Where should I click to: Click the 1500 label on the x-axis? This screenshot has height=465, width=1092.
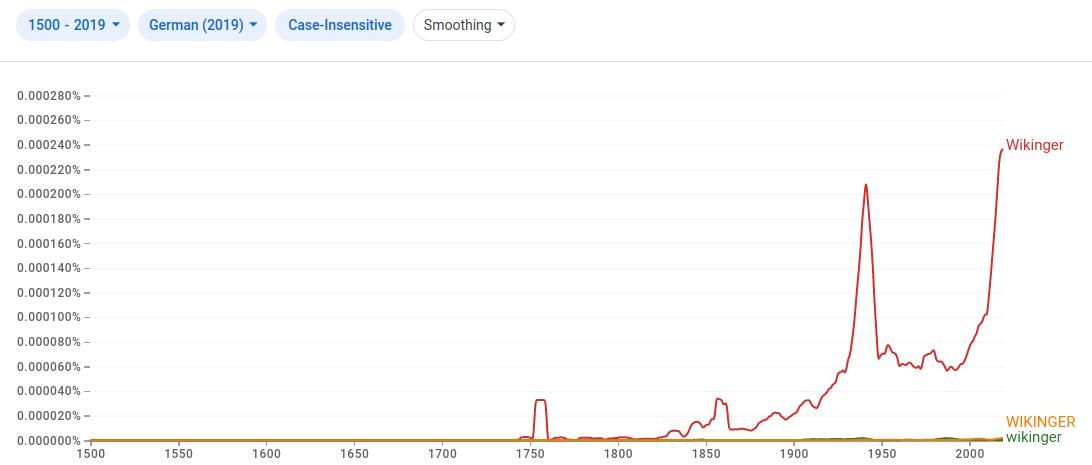coord(90,454)
